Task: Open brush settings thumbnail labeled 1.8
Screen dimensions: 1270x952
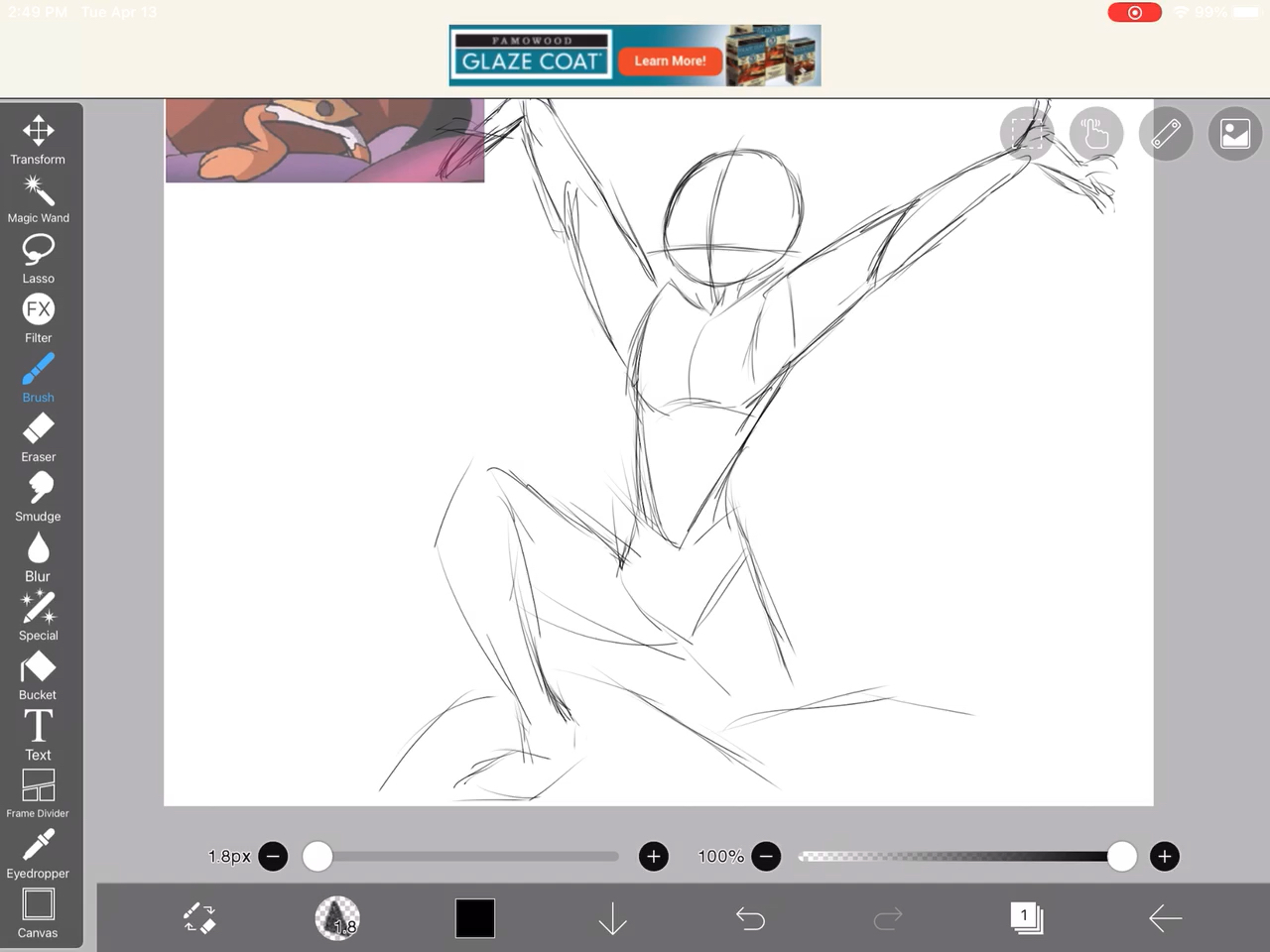Action: coord(337,918)
